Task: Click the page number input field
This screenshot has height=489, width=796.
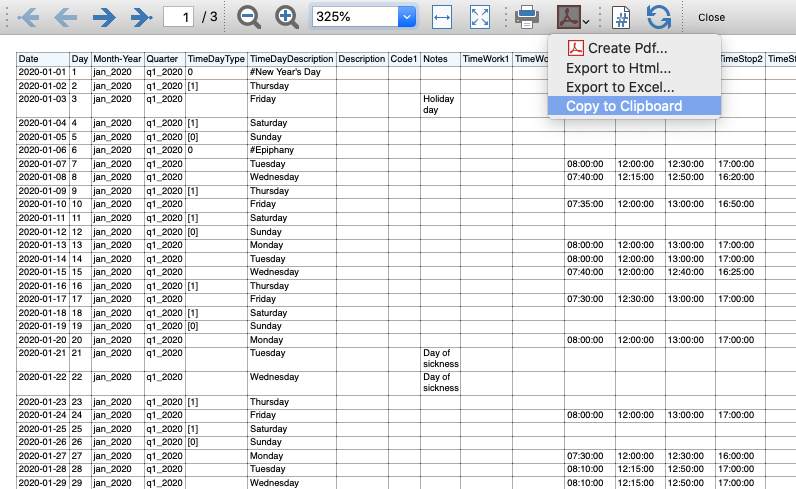Action: (x=178, y=17)
